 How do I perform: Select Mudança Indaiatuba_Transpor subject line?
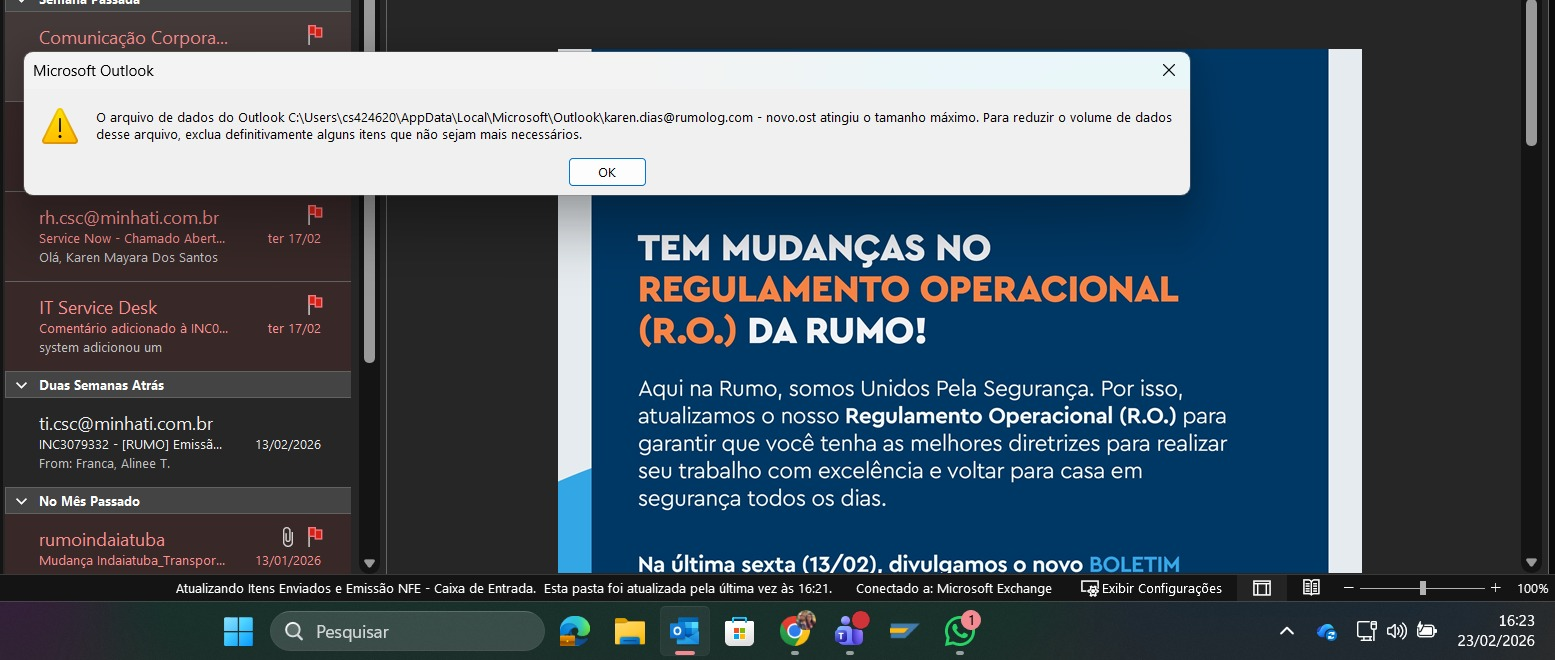click(x=132, y=561)
